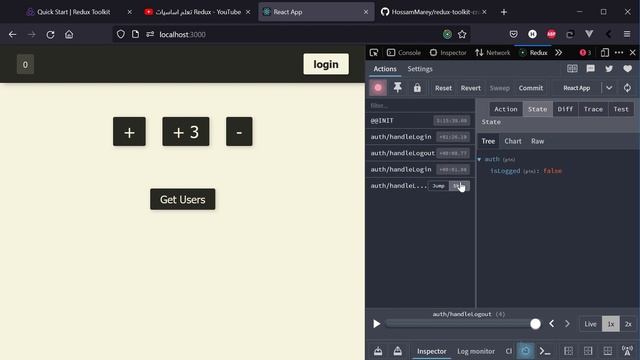
Task: Click the action filter input field
Action: (x=420, y=105)
